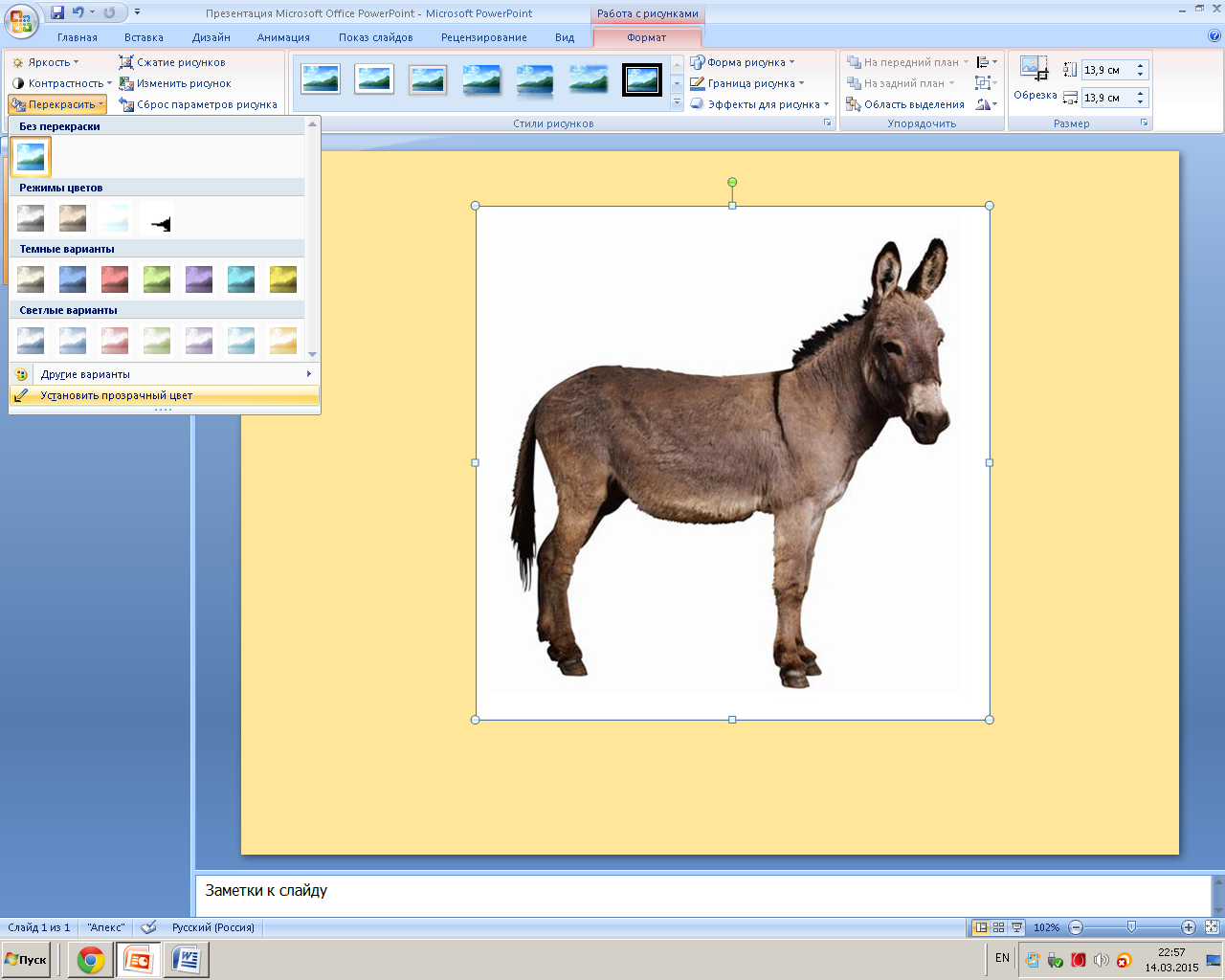Click the zoom out minus button
This screenshot has width=1225, height=980.
click(1076, 927)
